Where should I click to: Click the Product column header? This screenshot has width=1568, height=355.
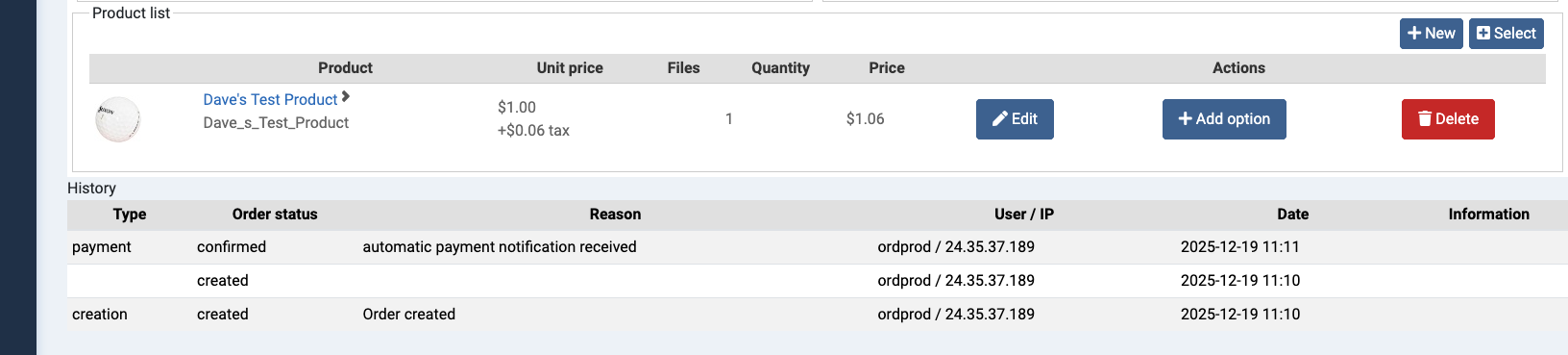(345, 67)
